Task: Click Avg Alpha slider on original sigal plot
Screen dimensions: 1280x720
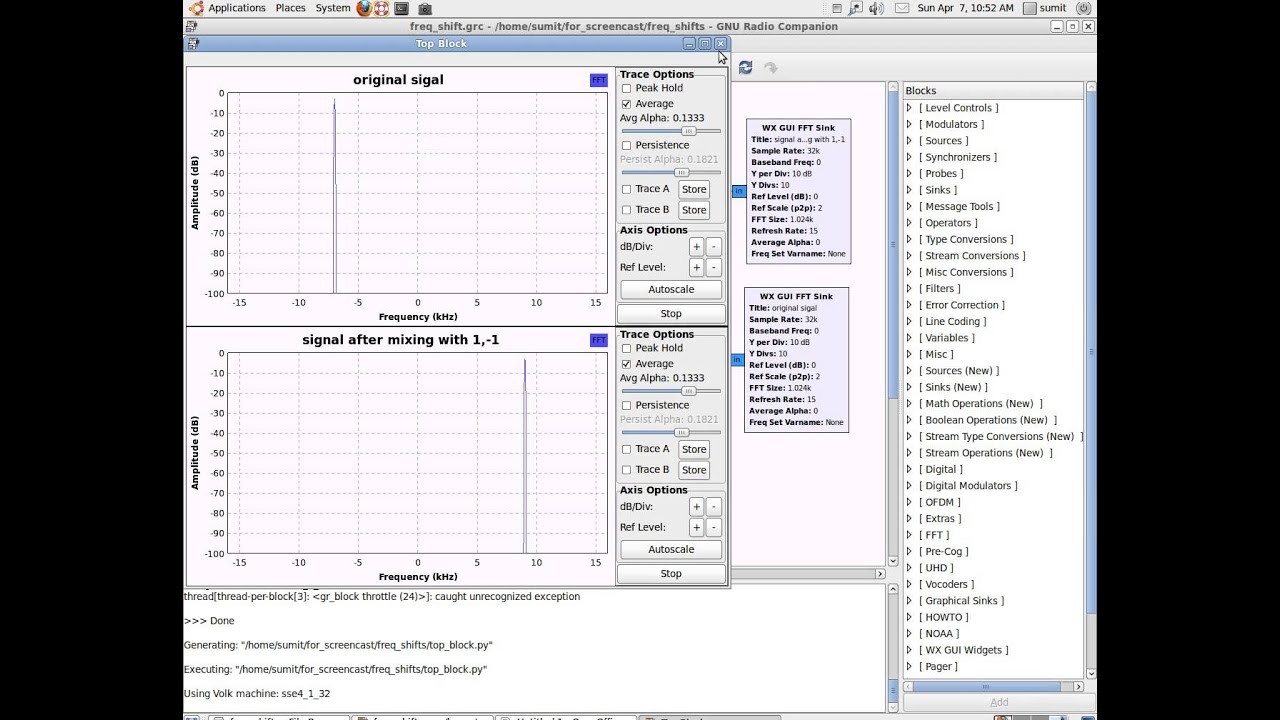Action: 671,131
